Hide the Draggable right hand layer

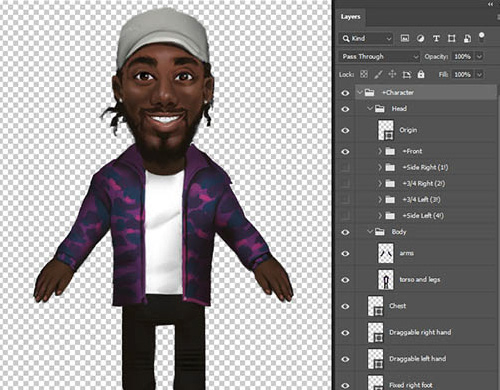[345, 333]
